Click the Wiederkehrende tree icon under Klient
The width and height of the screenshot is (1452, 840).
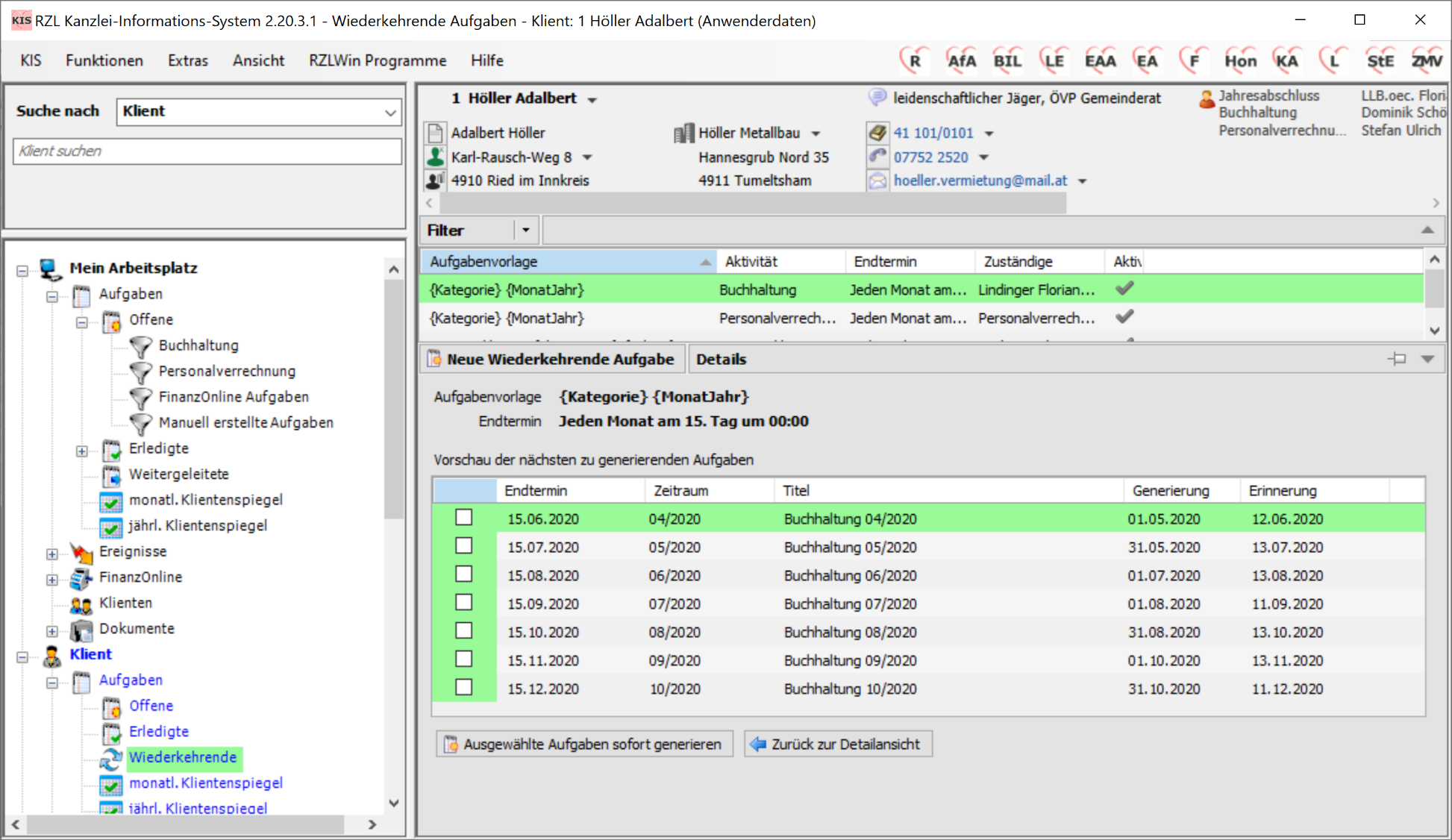tap(111, 758)
